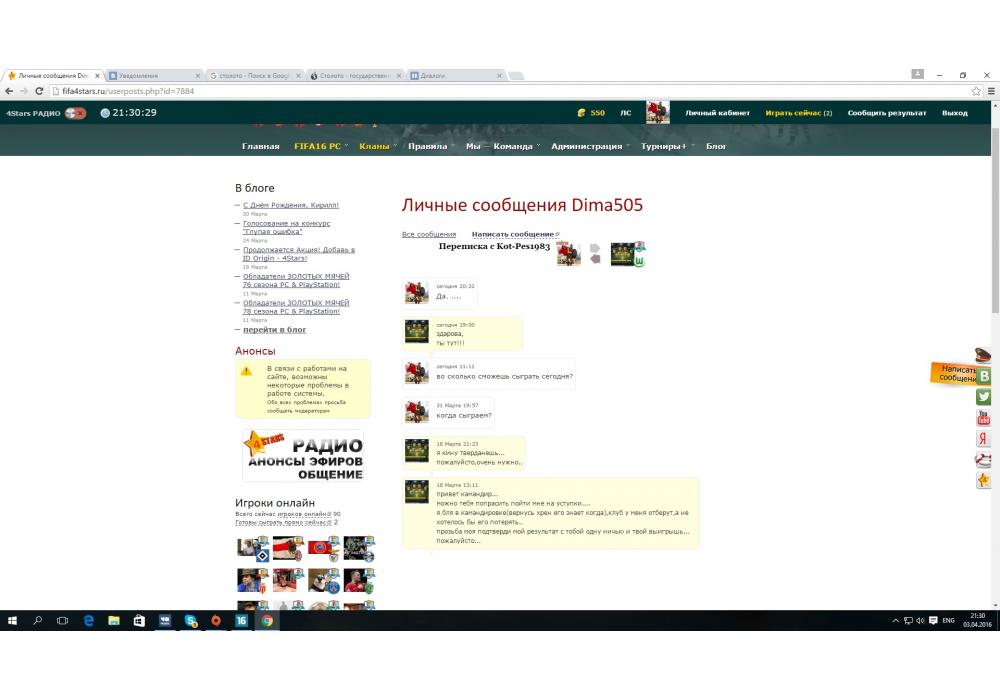Click the star icon at bottom of side panel

[983, 480]
